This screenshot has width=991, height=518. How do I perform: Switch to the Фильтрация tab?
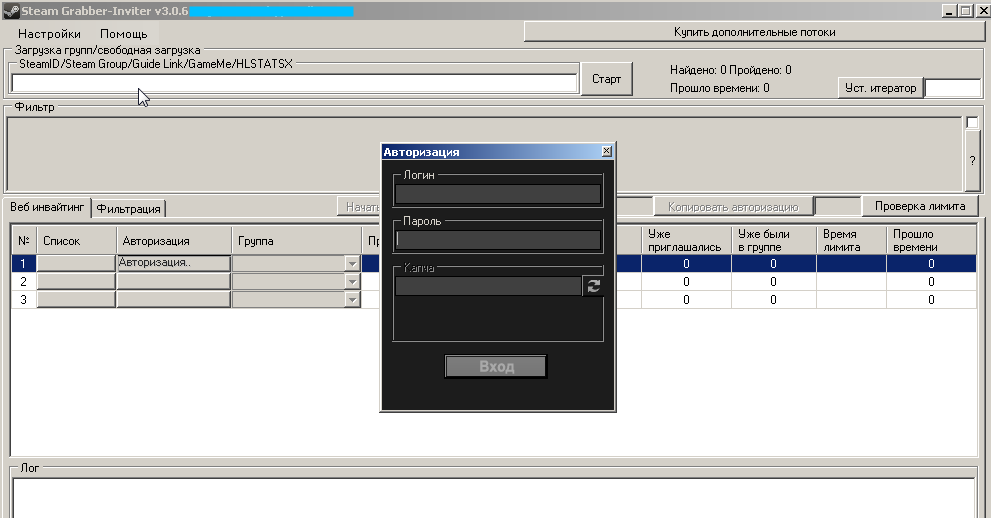(x=128, y=208)
